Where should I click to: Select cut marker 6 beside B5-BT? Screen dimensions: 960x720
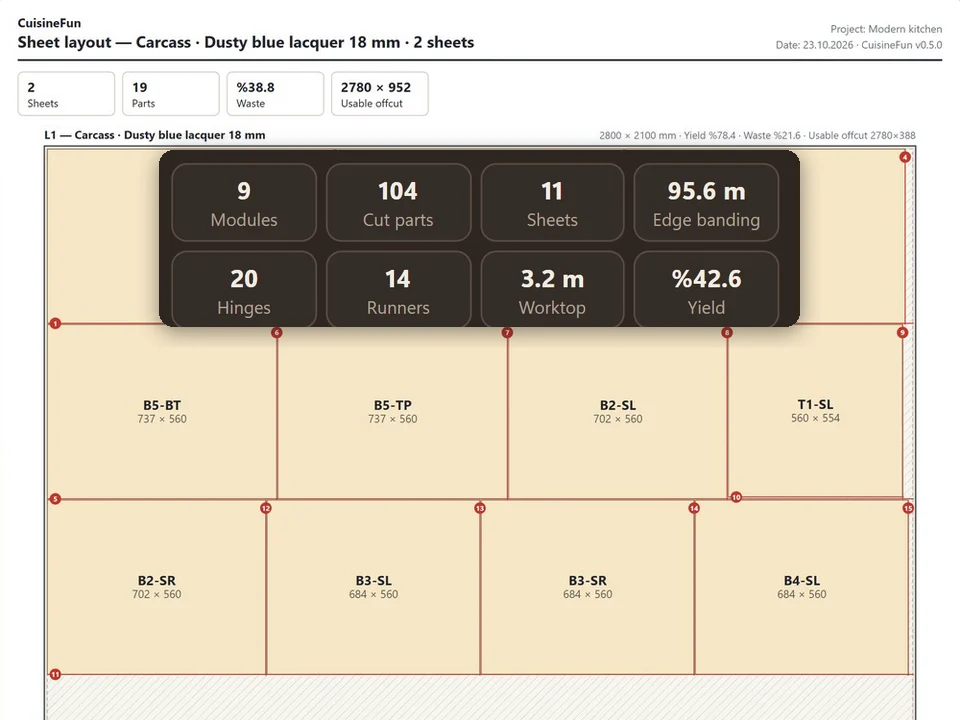click(x=277, y=332)
